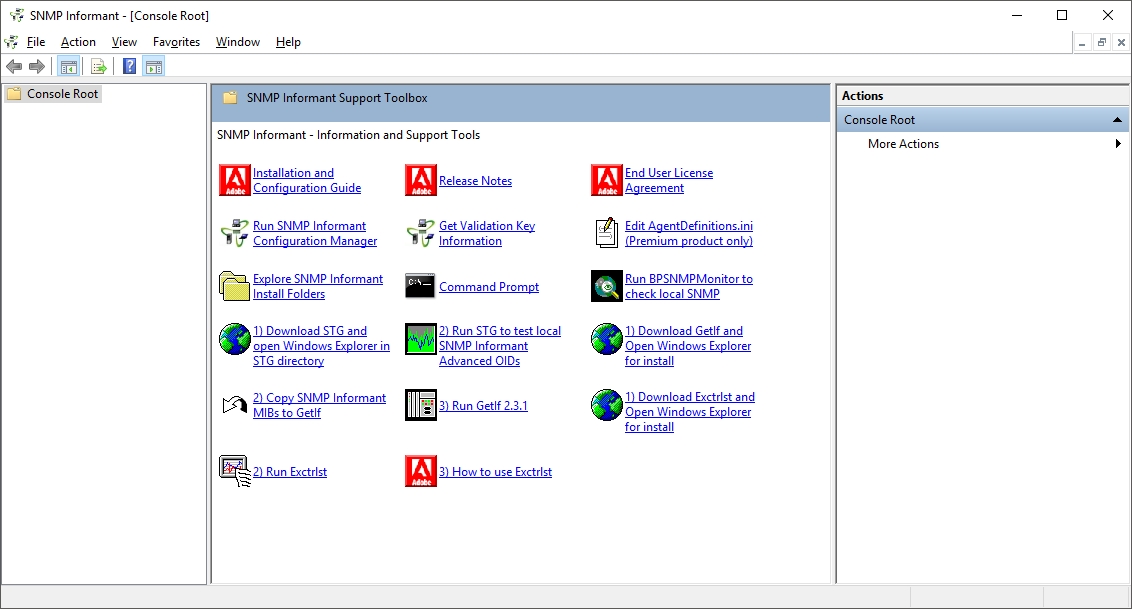Open the Get Validation Key Information link
The width and height of the screenshot is (1132, 609).
487,233
